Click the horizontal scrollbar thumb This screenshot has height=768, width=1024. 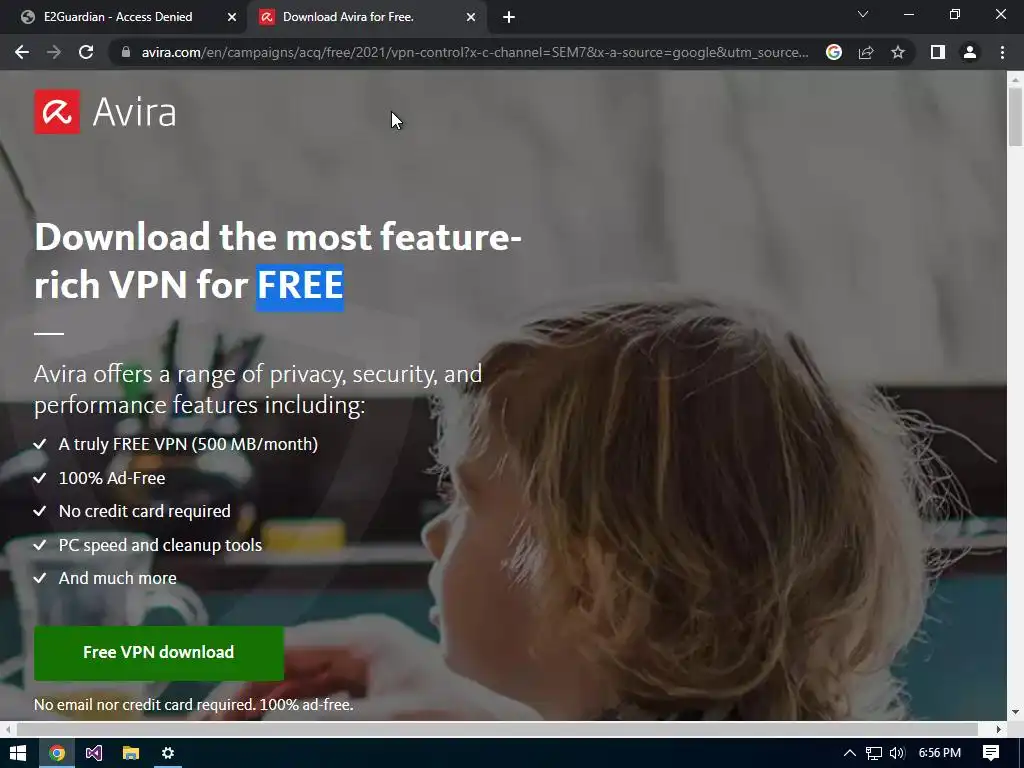pyautogui.click(x=497, y=729)
